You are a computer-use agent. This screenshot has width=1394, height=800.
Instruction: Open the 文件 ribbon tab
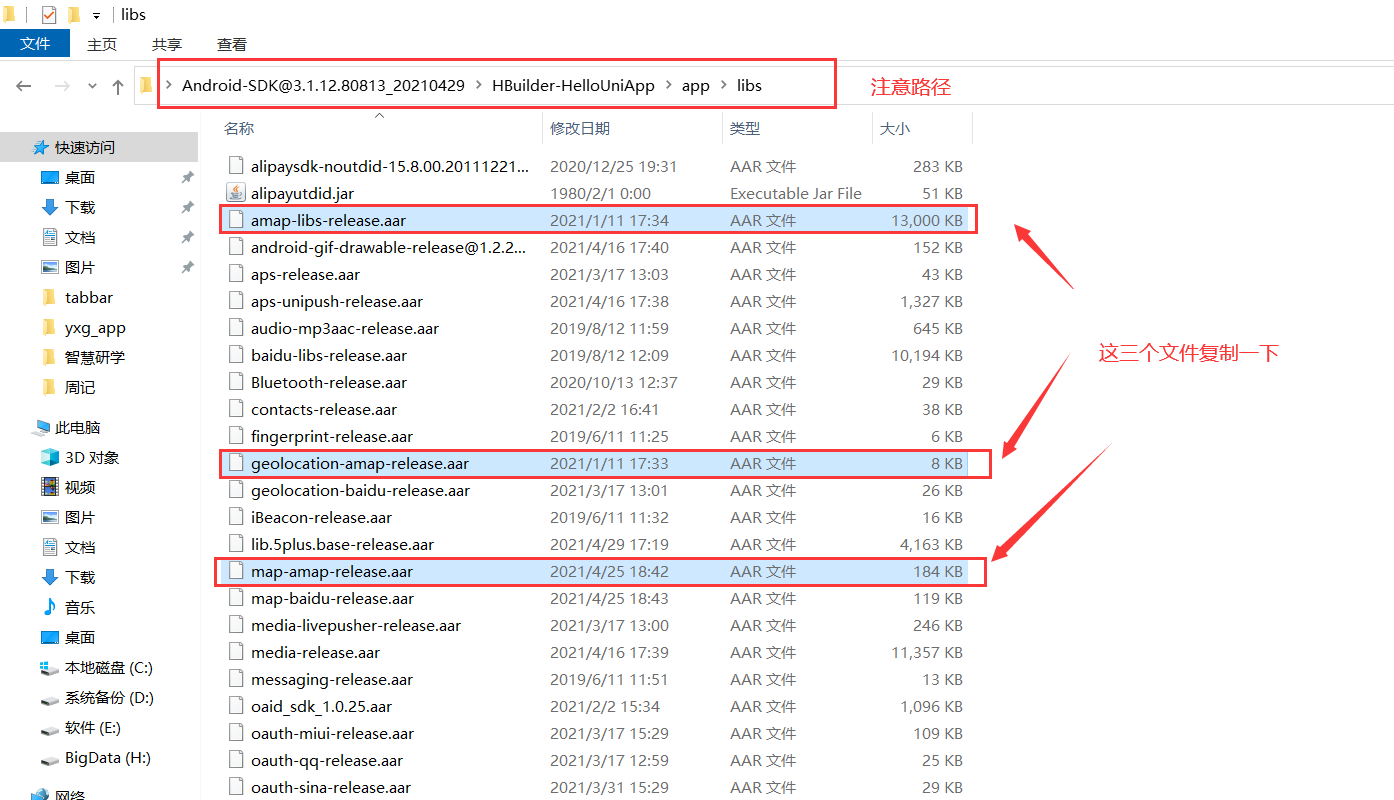click(35, 44)
